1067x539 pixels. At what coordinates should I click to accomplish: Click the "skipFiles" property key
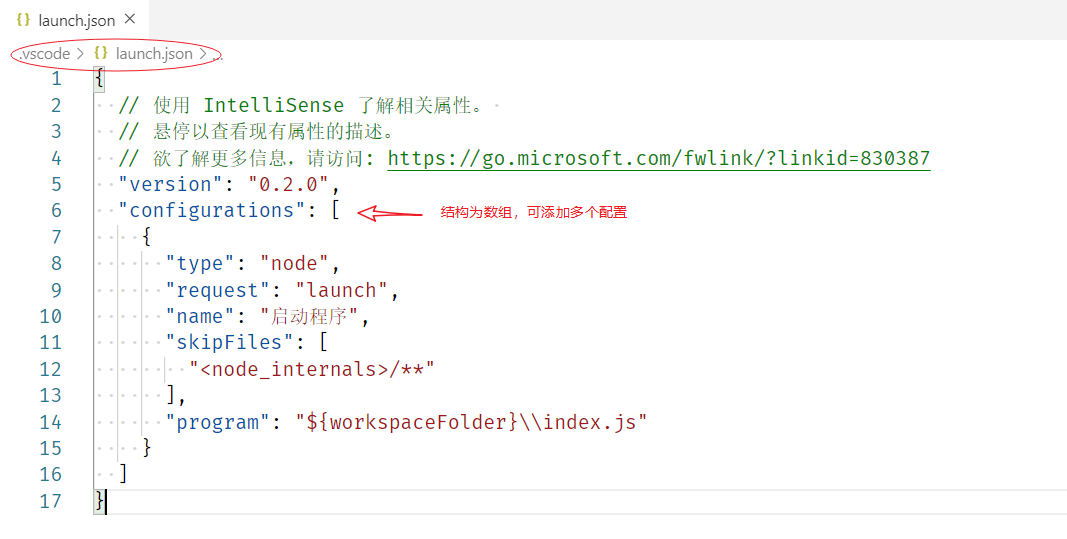coord(229,342)
